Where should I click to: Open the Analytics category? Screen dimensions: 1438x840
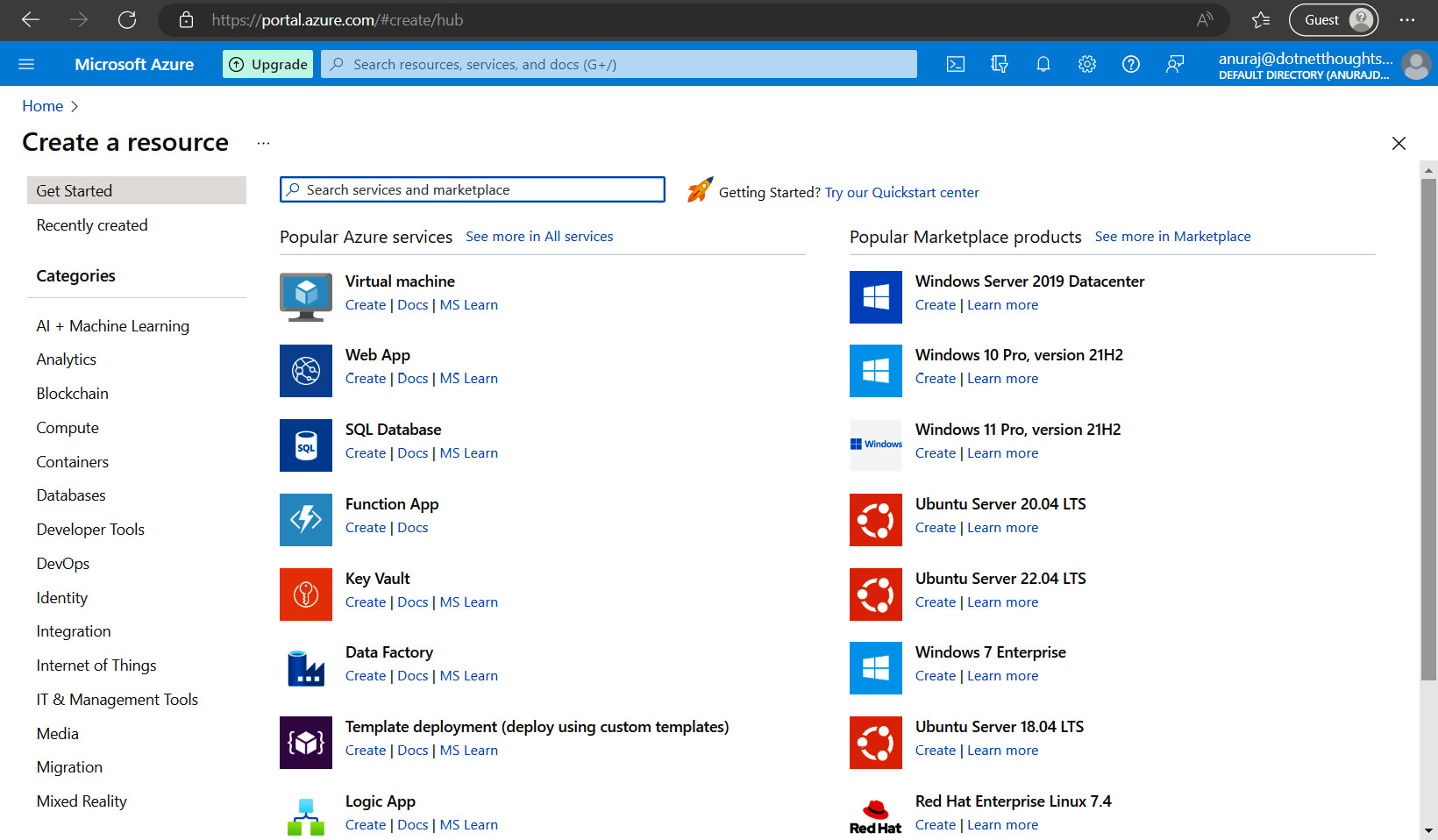click(67, 359)
